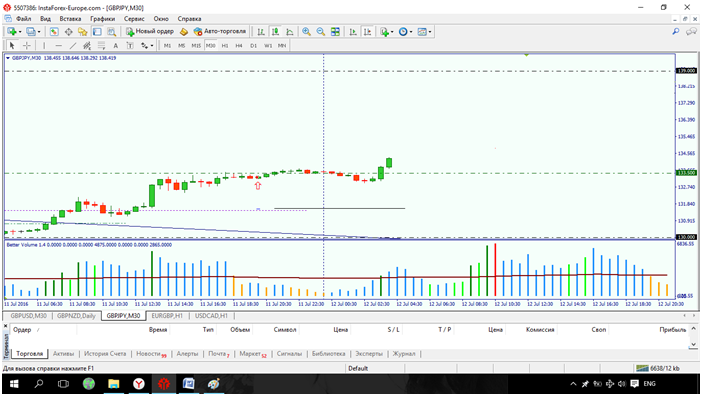The image size is (702, 396).
Task: Set timeframe to H4
Action: 239,46
